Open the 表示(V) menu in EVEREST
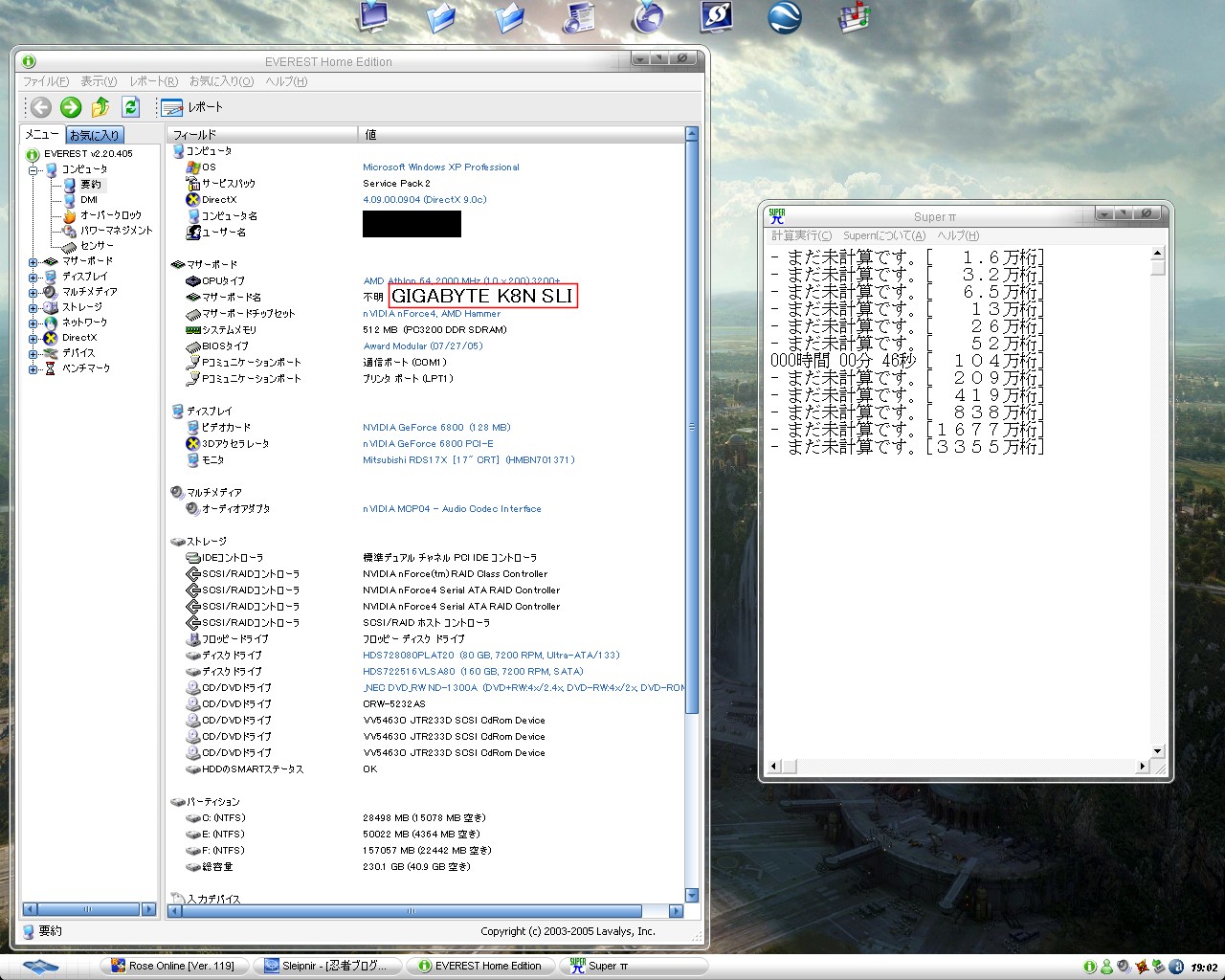Image resolution: width=1225 pixels, height=980 pixels. 99,82
